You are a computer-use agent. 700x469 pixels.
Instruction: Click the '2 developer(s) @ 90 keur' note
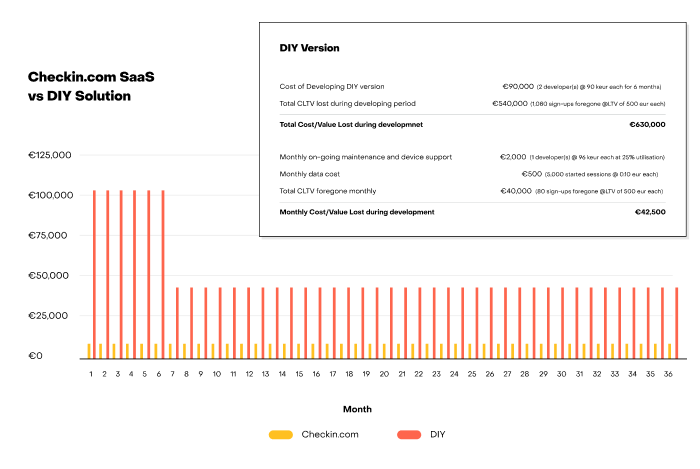pyautogui.click(x=599, y=87)
